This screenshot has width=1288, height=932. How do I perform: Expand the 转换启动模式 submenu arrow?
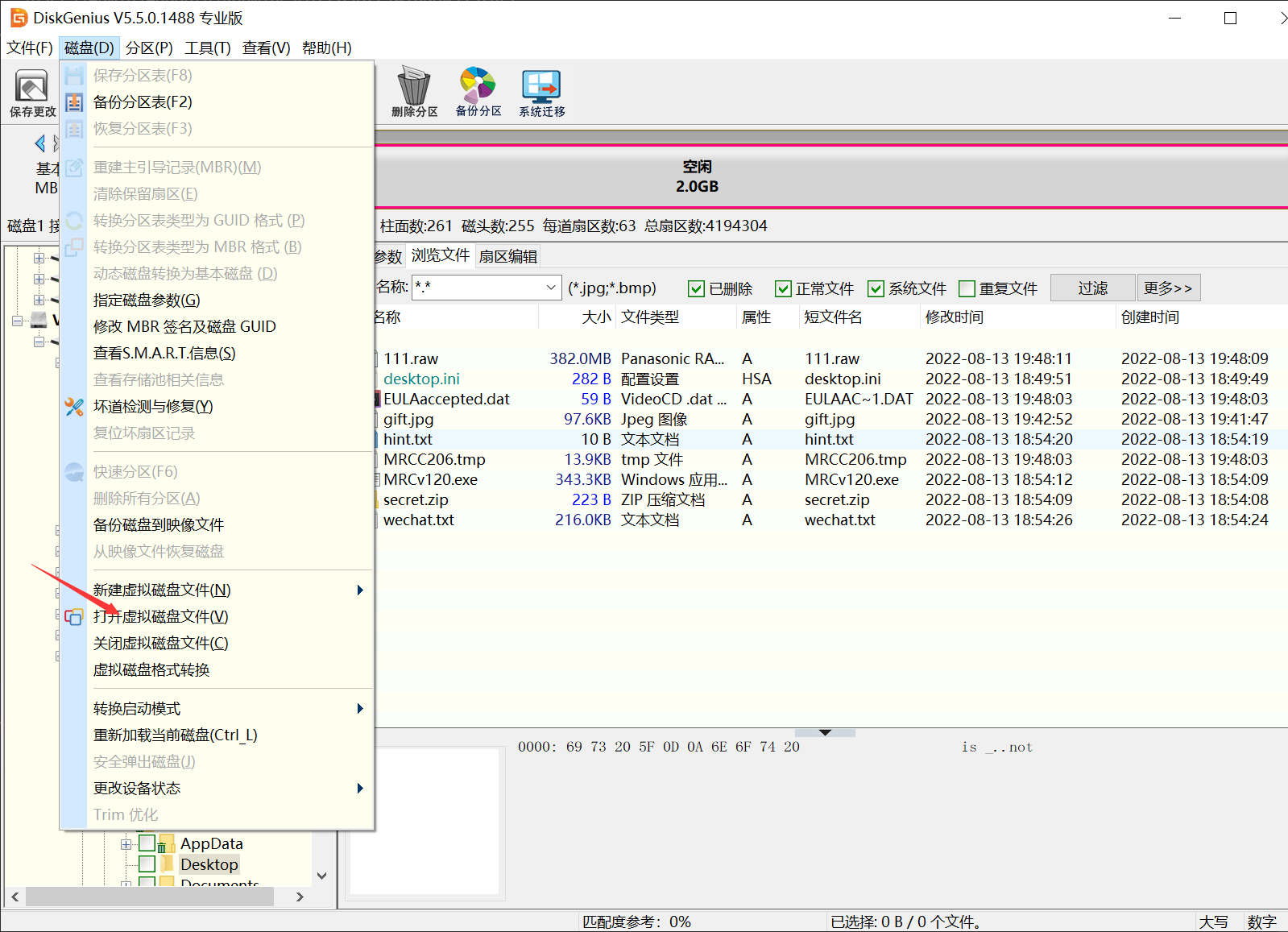pos(360,709)
